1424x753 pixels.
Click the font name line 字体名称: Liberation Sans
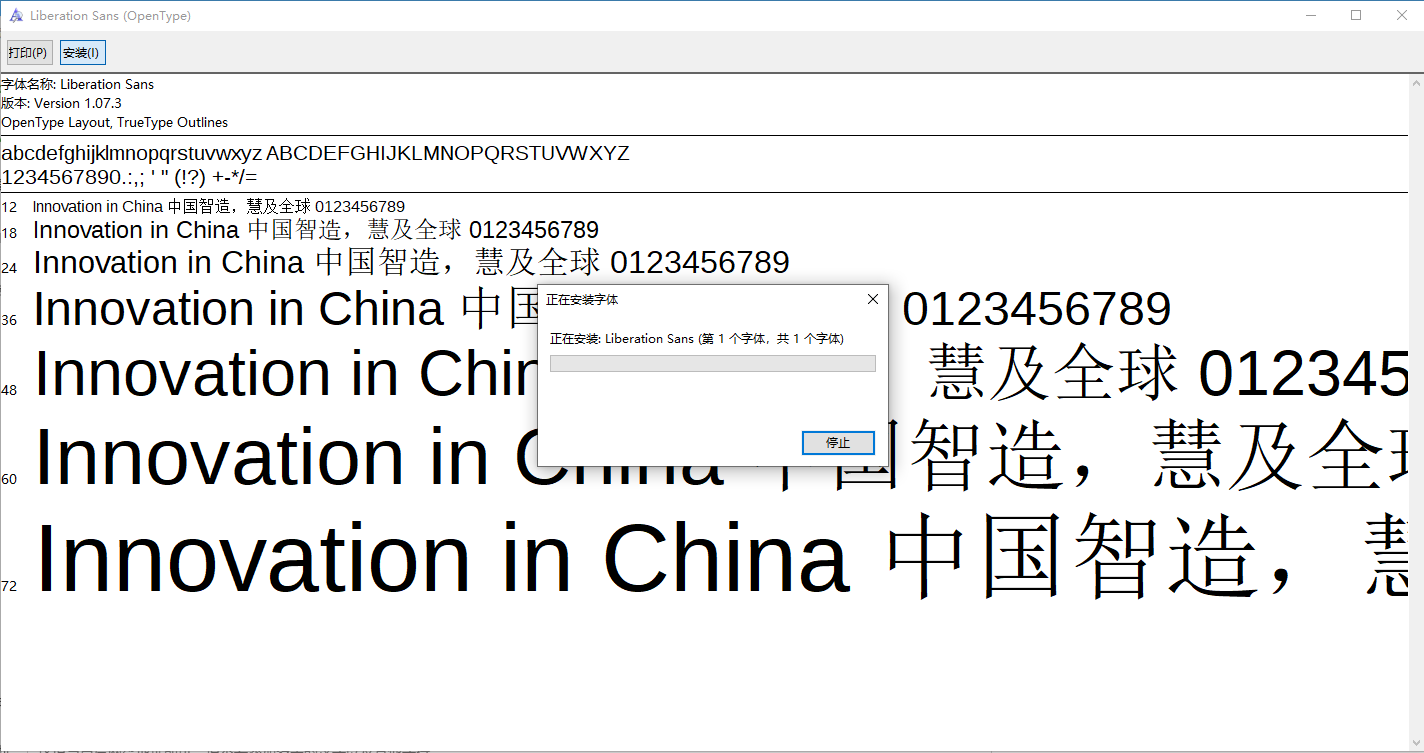78,84
